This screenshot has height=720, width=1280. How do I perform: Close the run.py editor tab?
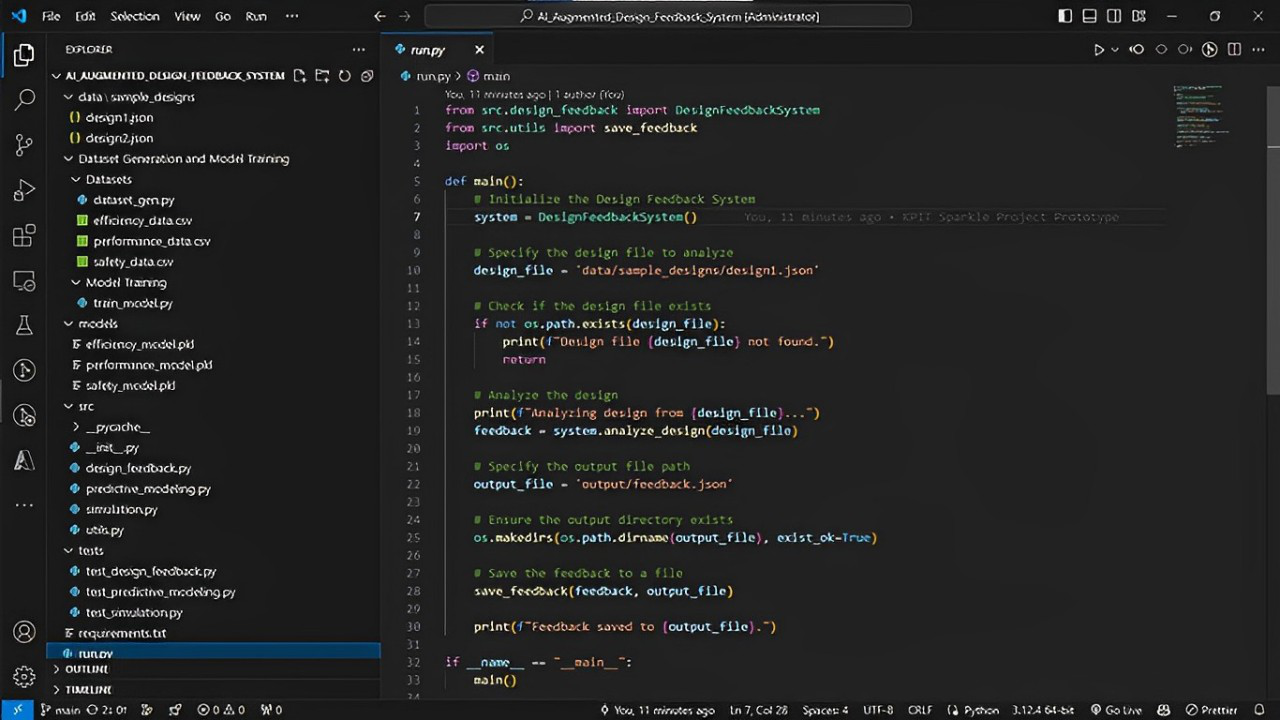pyautogui.click(x=479, y=49)
